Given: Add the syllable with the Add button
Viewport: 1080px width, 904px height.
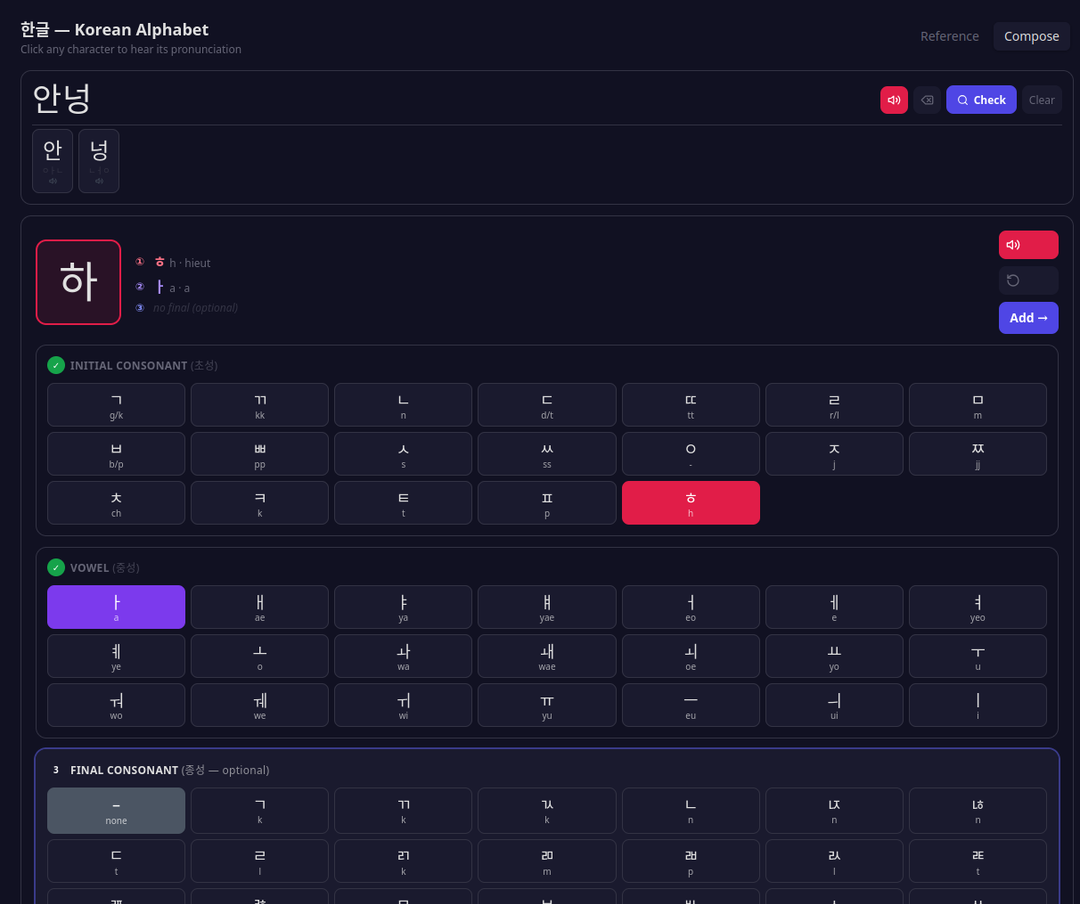Looking at the screenshot, I should (x=1028, y=318).
